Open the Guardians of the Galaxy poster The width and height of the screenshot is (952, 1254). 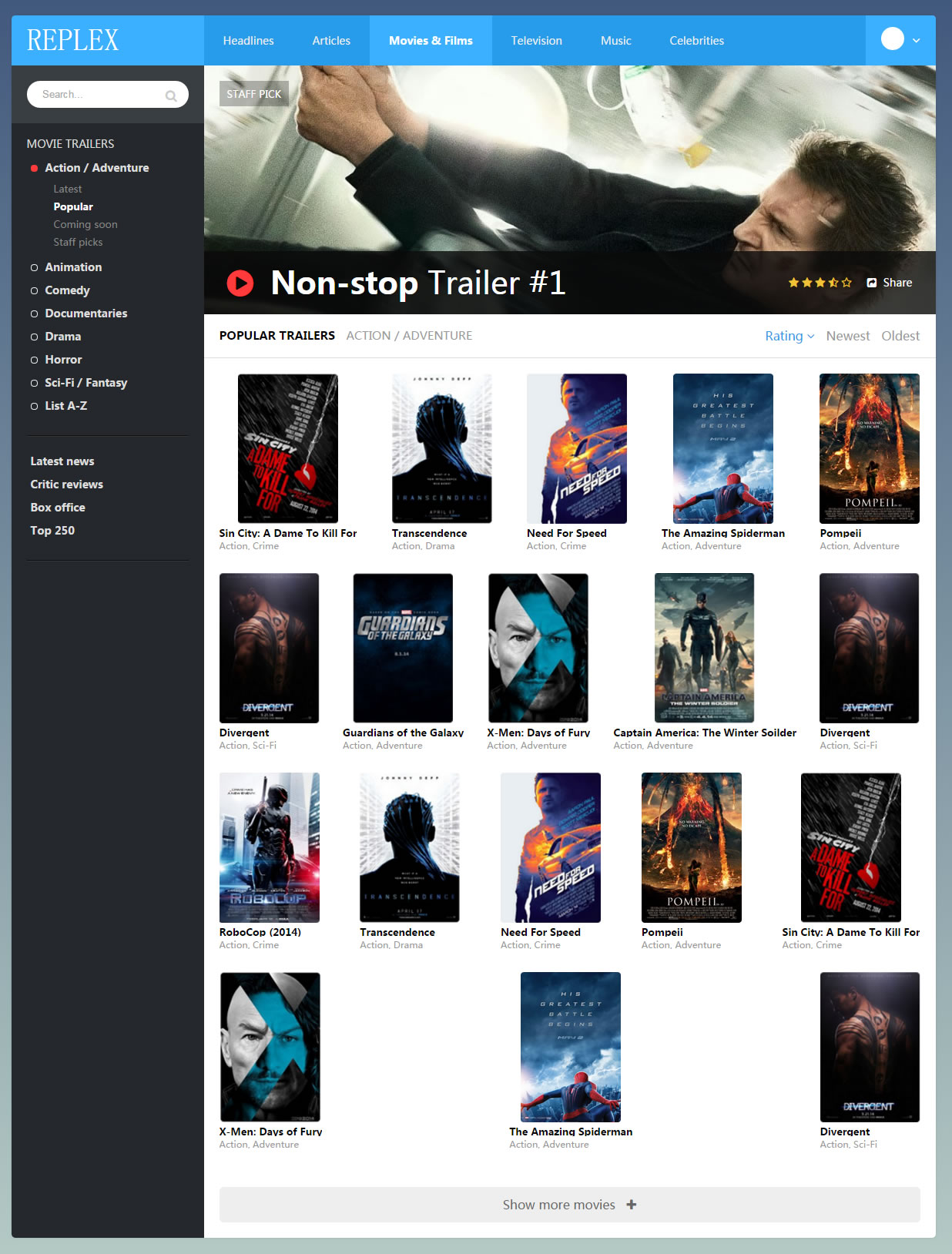pyautogui.click(x=403, y=648)
